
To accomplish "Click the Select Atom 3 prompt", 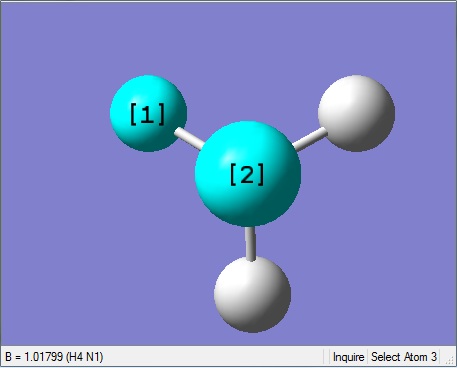I will point(404,357).
